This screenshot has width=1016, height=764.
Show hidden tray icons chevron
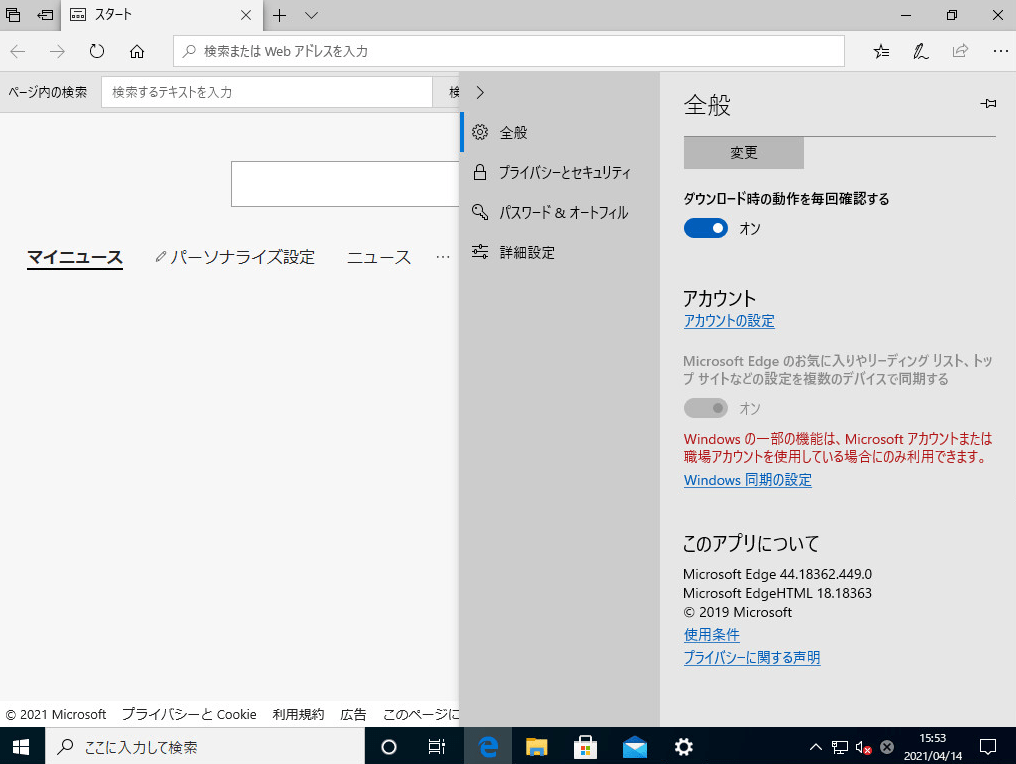coord(816,747)
